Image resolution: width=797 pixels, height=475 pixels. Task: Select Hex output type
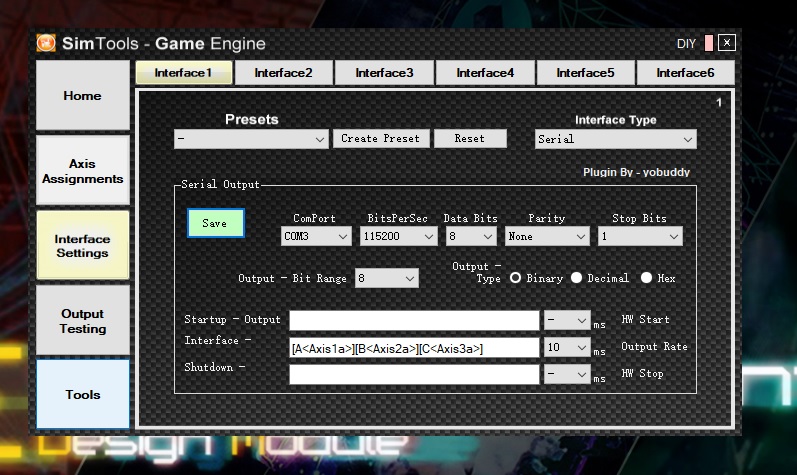(x=646, y=278)
